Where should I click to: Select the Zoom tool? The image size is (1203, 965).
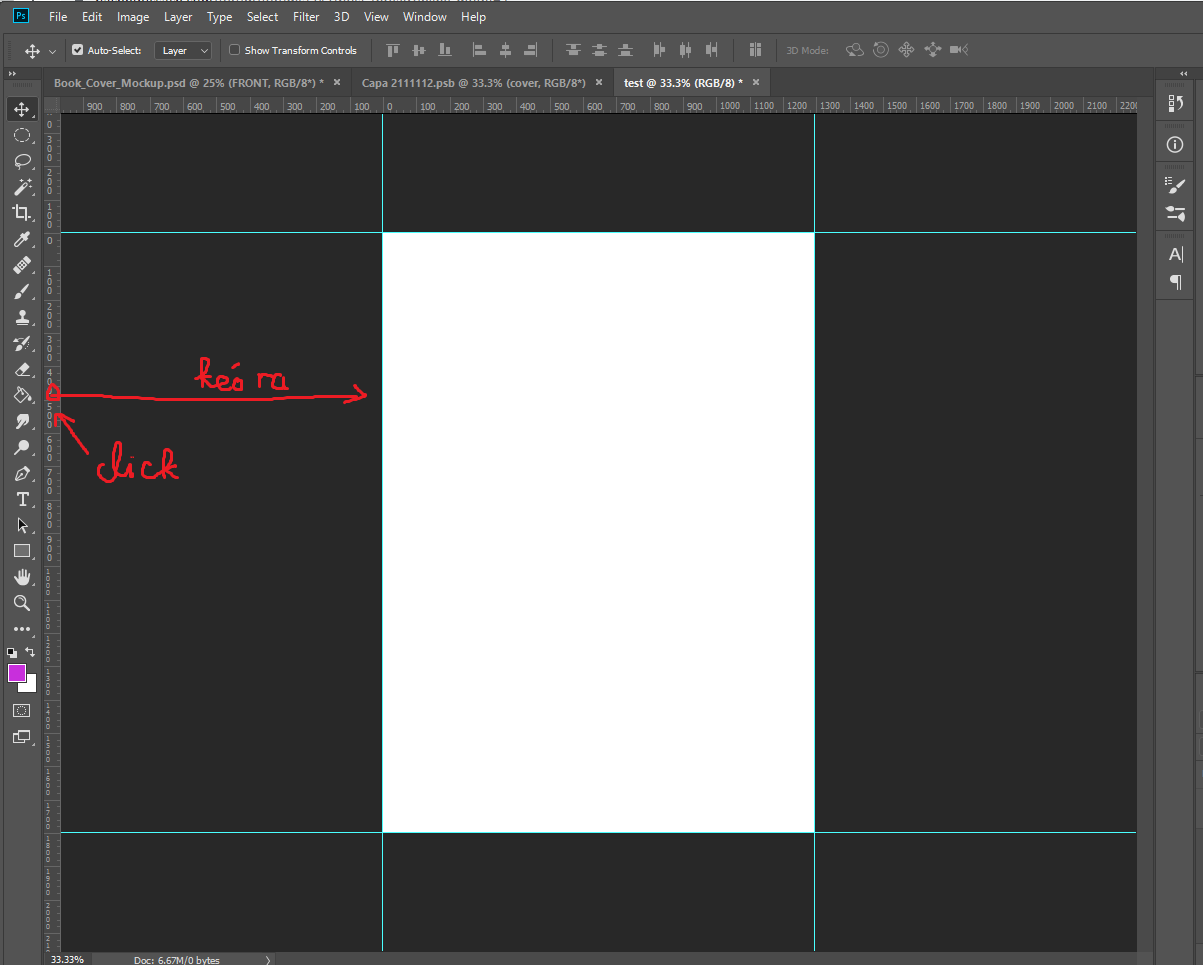point(21,603)
